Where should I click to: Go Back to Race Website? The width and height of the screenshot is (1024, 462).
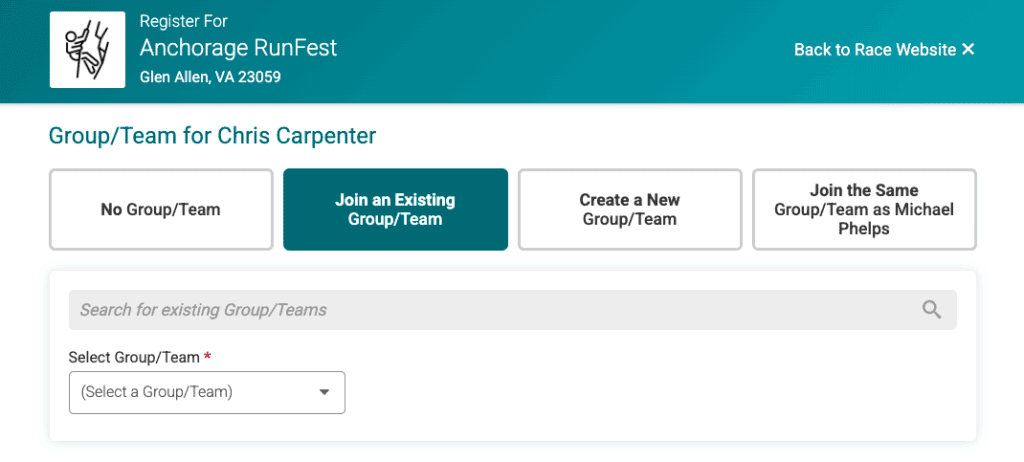(x=874, y=50)
